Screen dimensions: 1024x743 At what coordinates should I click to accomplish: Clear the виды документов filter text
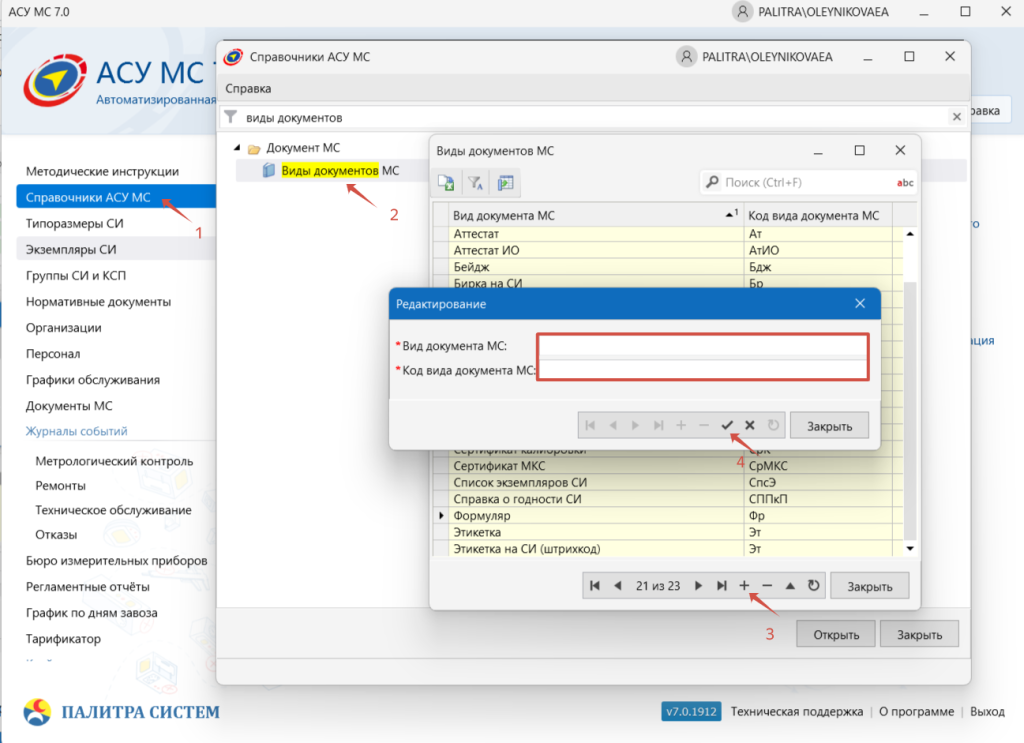[x=957, y=117]
